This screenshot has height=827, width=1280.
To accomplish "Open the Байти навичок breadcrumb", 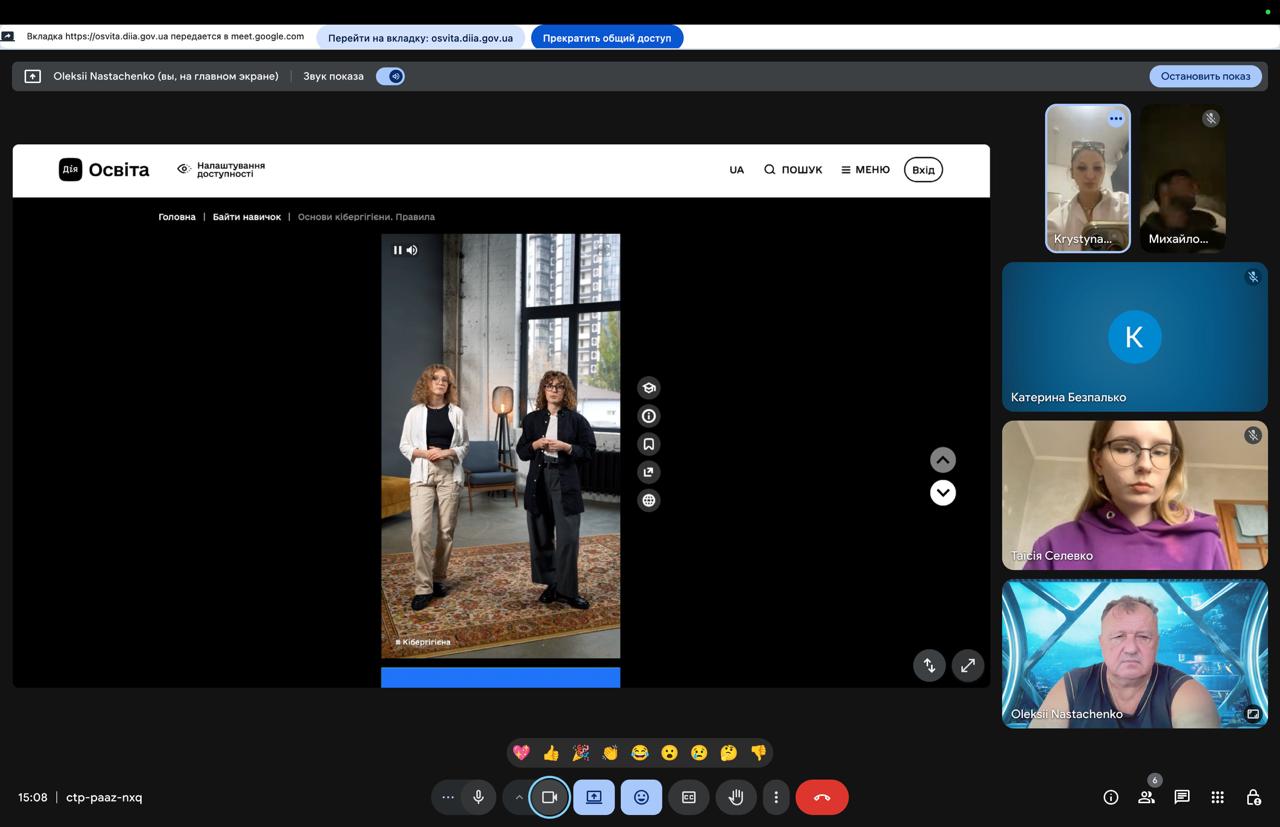I will click(246, 217).
